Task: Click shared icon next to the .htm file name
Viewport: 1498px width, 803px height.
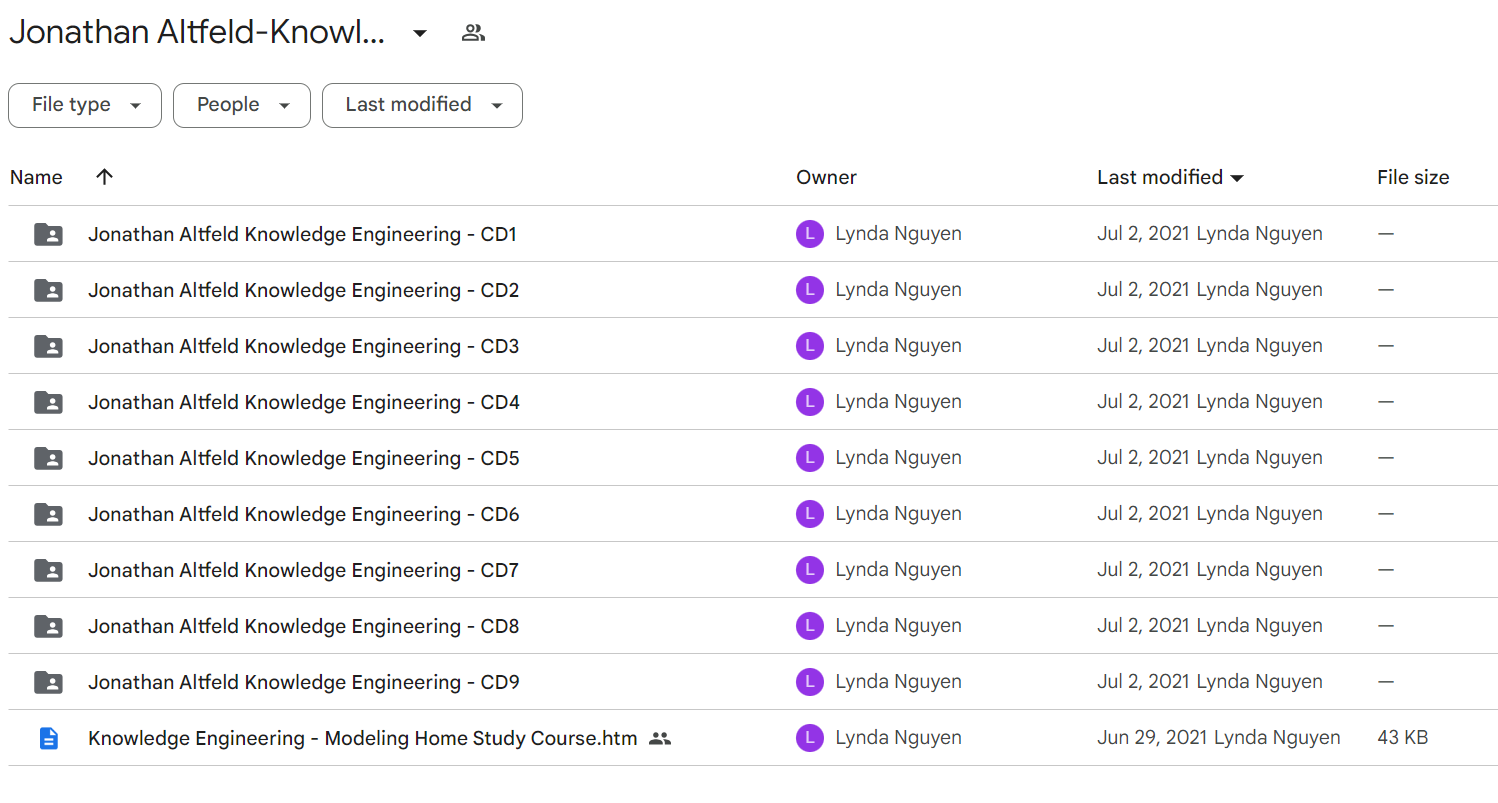Action: point(659,739)
